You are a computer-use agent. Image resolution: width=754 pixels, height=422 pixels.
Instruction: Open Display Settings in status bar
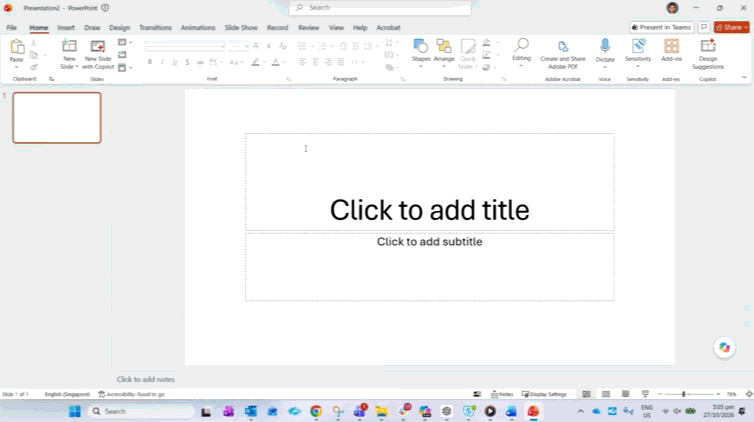[544, 394]
